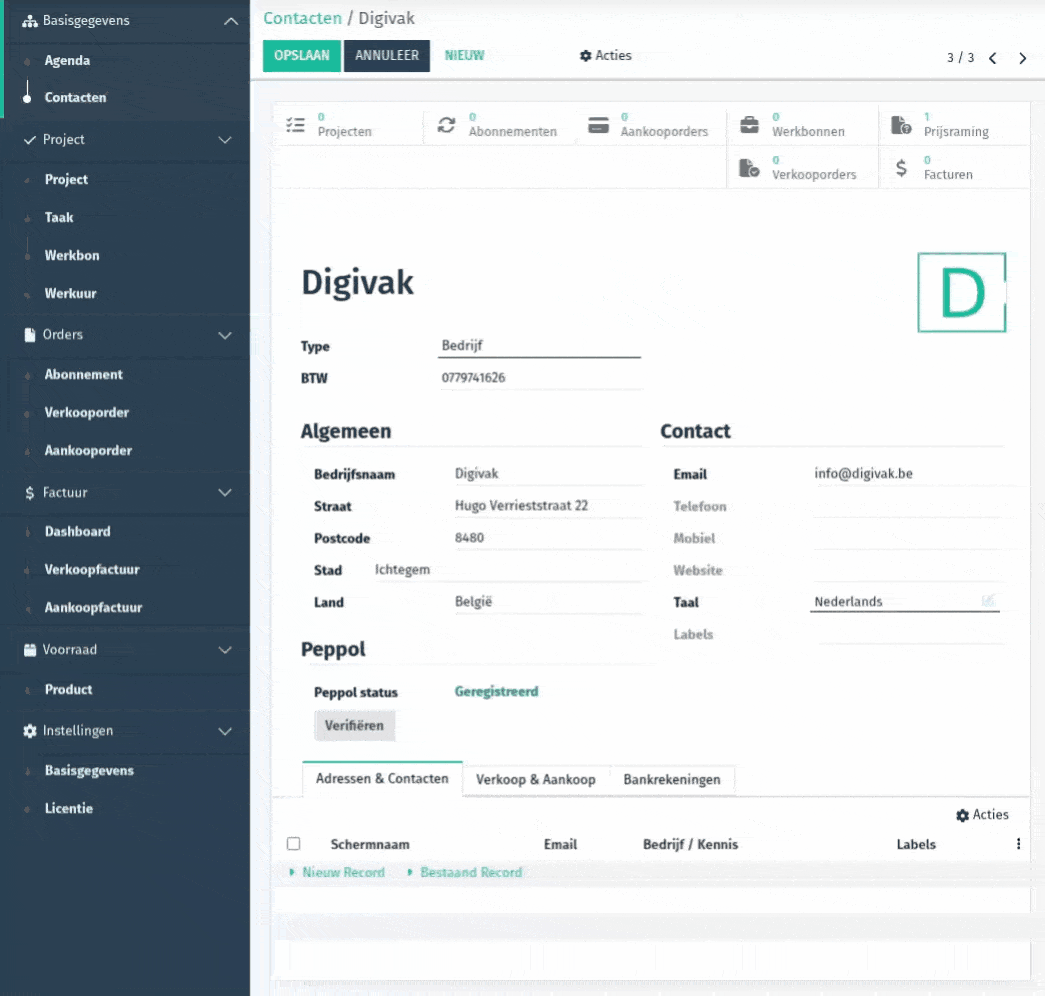Click the Straat field with Hugo Verrieststraat 22
Viewport: 1045px width, 996px height.
tap(546, 506)
